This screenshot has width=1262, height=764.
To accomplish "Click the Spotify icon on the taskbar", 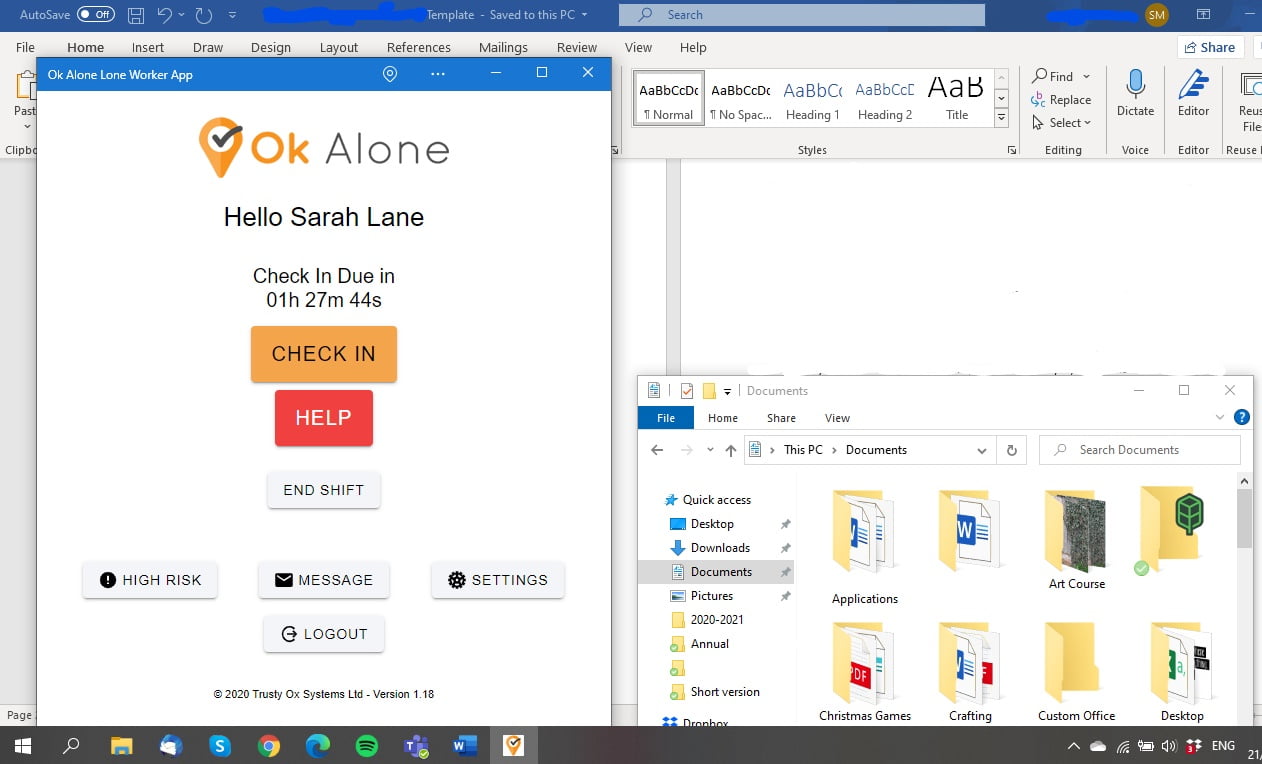I will tap(367, 745).
